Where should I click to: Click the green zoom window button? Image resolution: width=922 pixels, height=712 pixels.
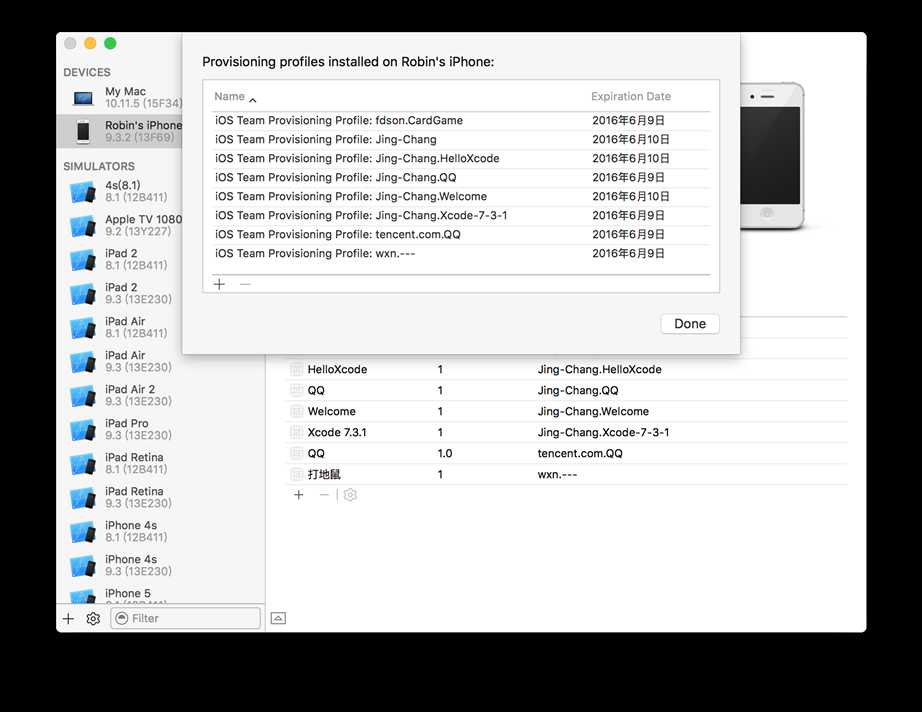tap(110, 43)
